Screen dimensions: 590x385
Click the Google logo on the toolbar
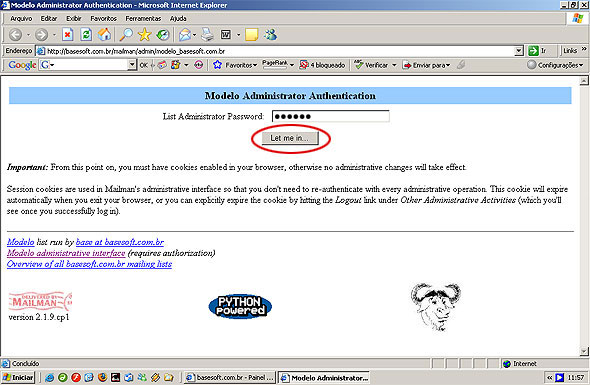23,65
